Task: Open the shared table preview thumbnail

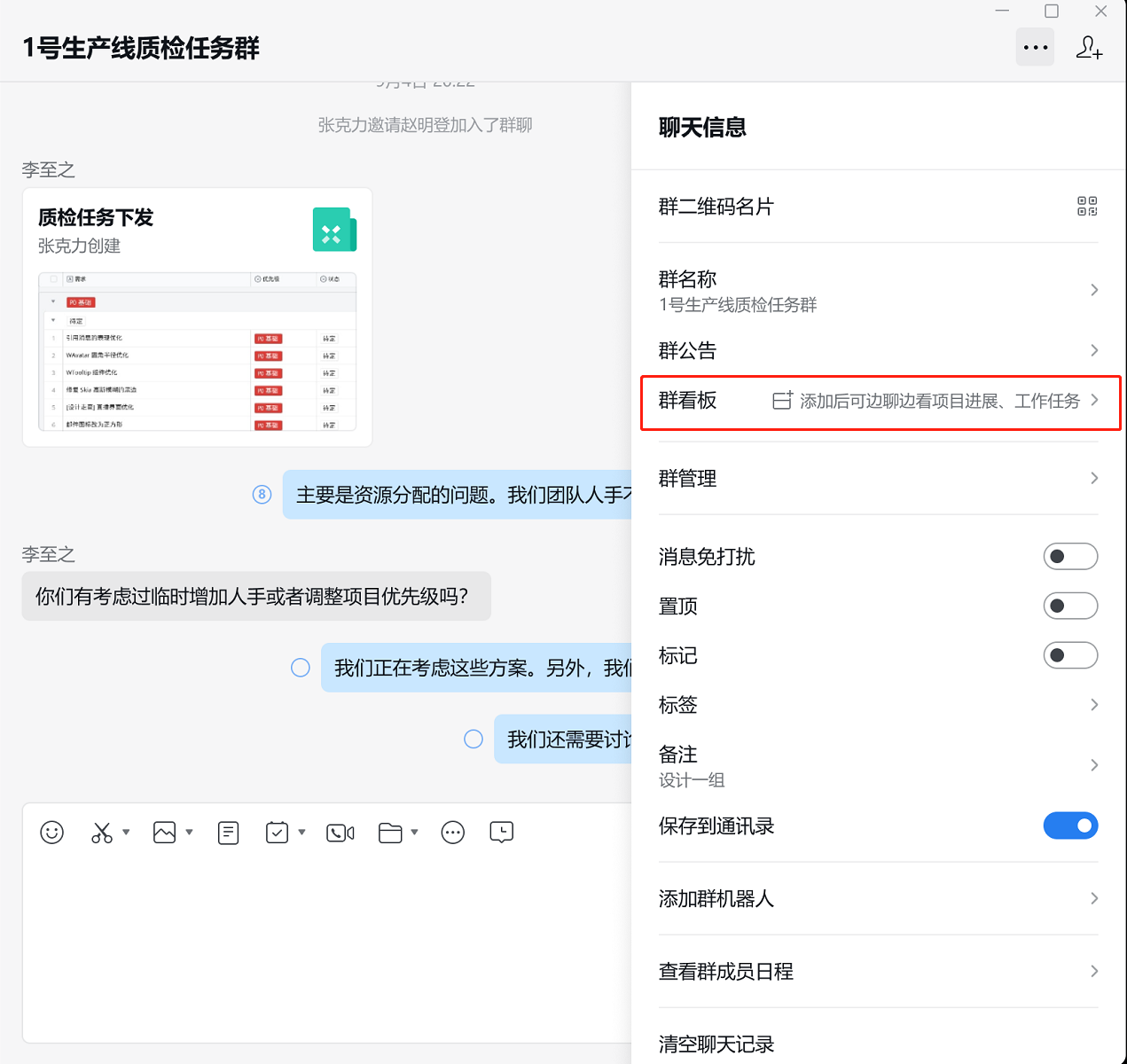Action: [x=198, y=351]
